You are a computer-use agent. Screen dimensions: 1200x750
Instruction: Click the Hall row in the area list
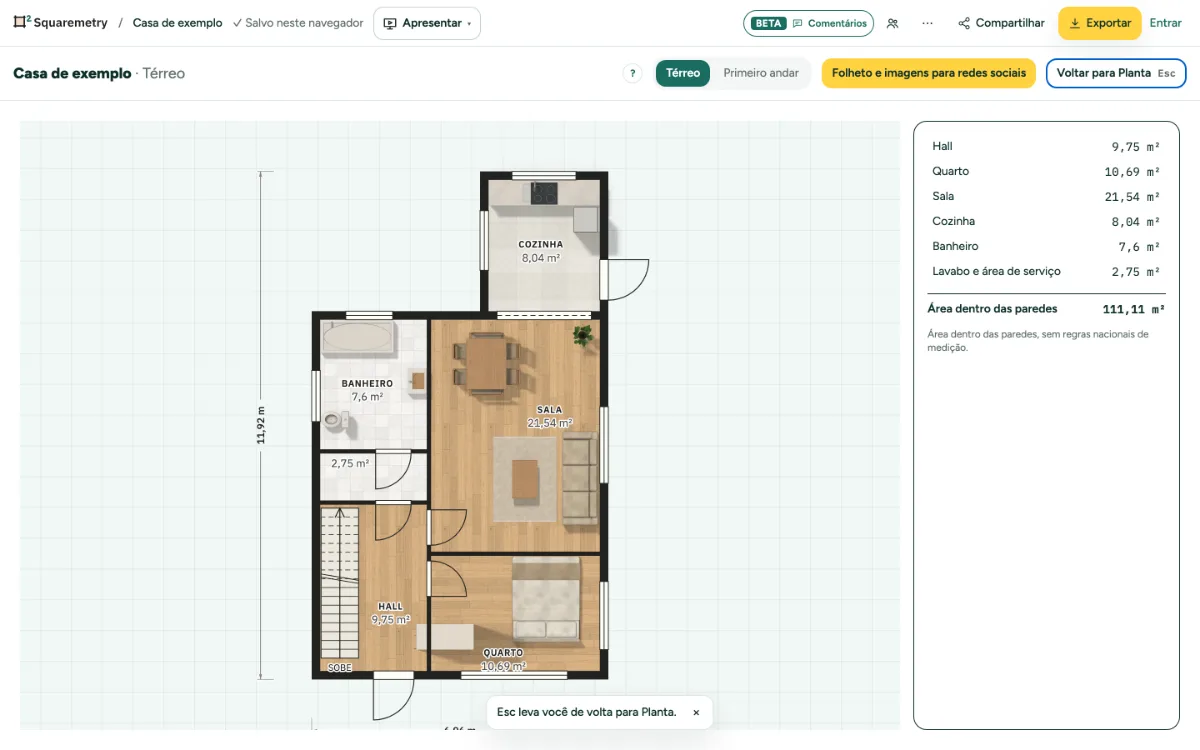click(1046, 146)
